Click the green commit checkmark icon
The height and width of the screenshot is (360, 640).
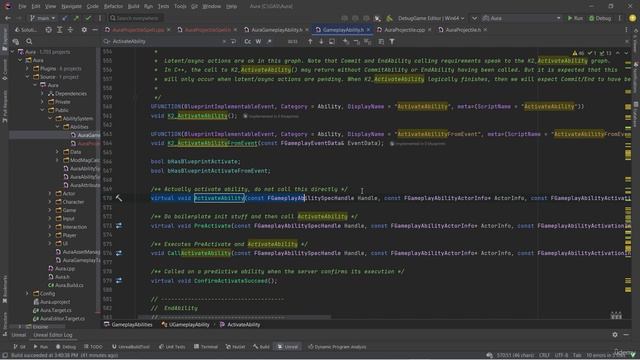point(88,18)
